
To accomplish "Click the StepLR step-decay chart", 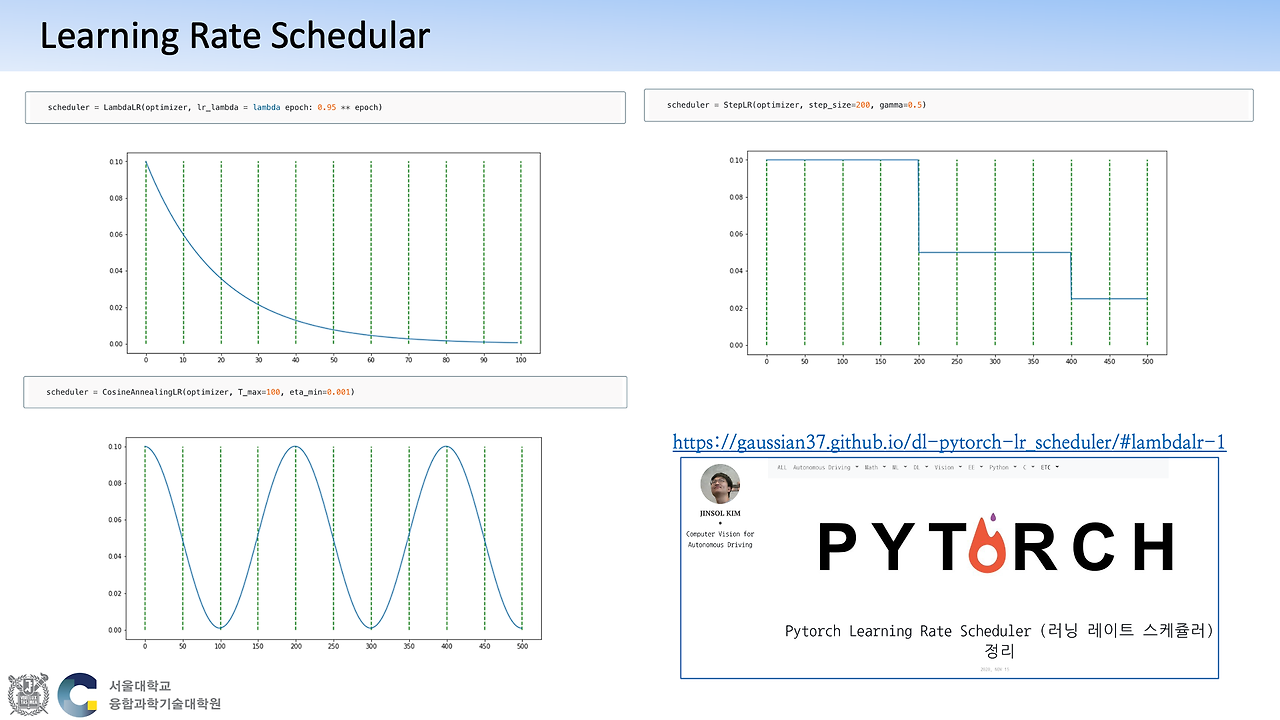I will 948,260.
